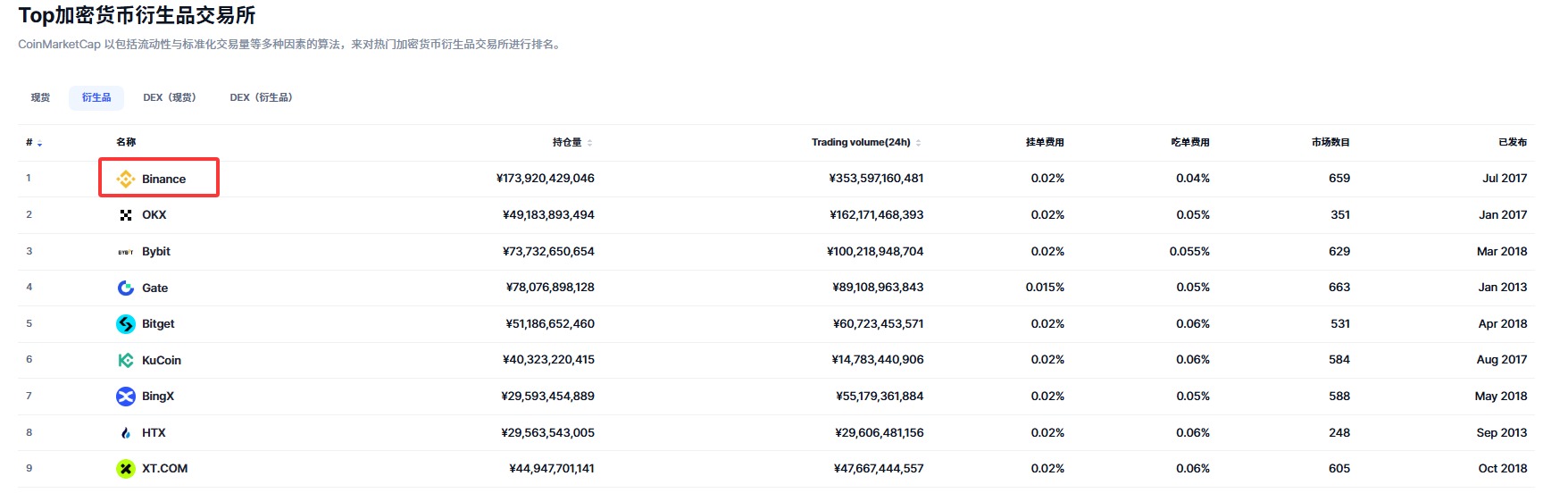Image resolution: width=1568 pixels, height=493 pixels.
Task: Click the 吃单费用 column header
Action: 1190,142
